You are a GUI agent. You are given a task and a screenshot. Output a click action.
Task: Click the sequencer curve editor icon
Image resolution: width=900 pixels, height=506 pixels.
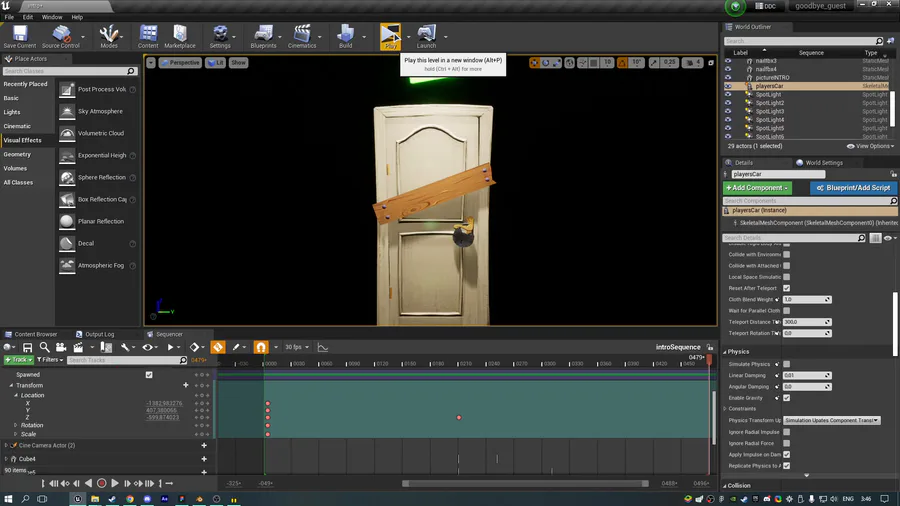323,347
